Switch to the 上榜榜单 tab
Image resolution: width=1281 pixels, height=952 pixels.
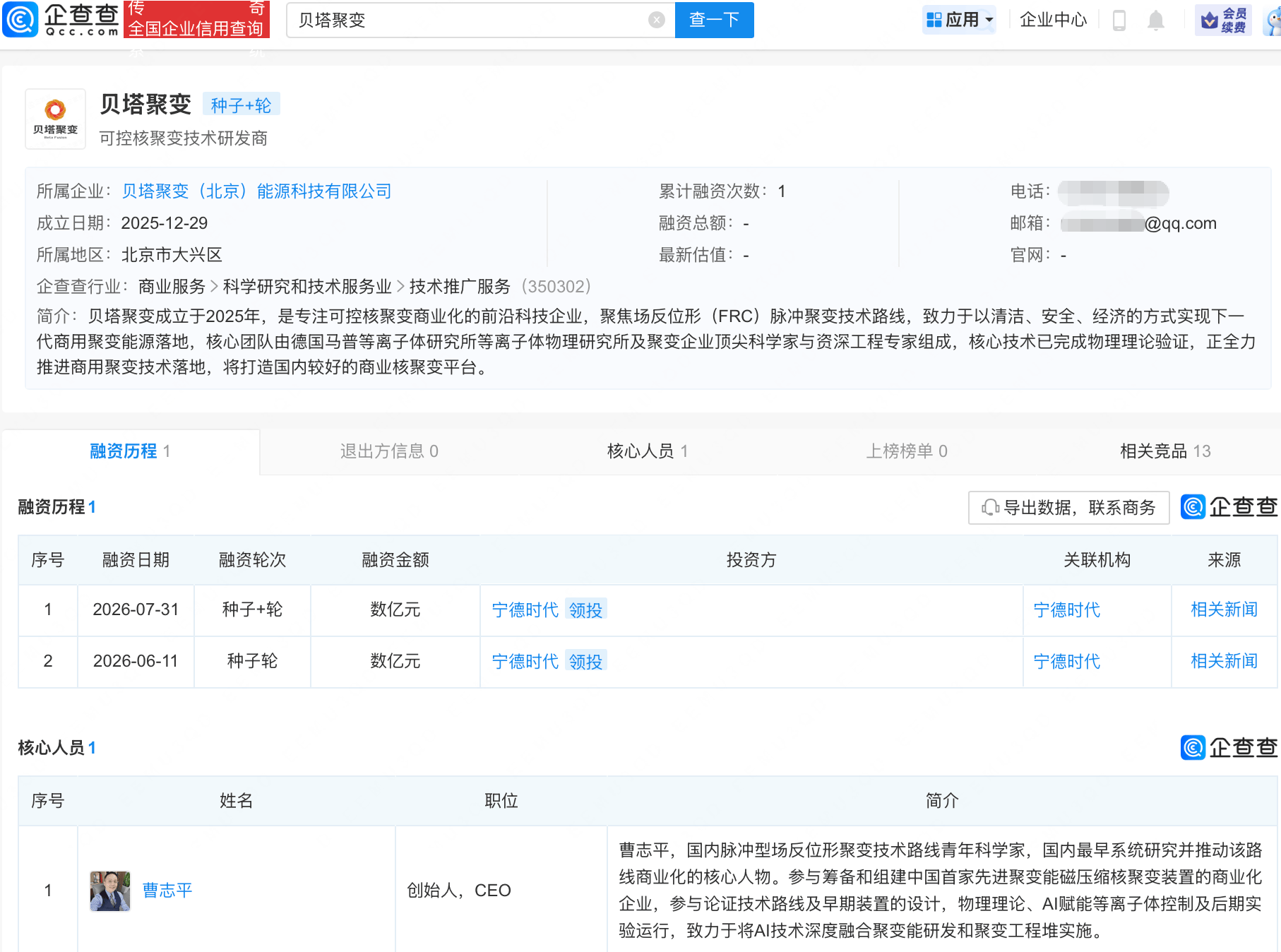pyautogui.click(x=907, y=451)
